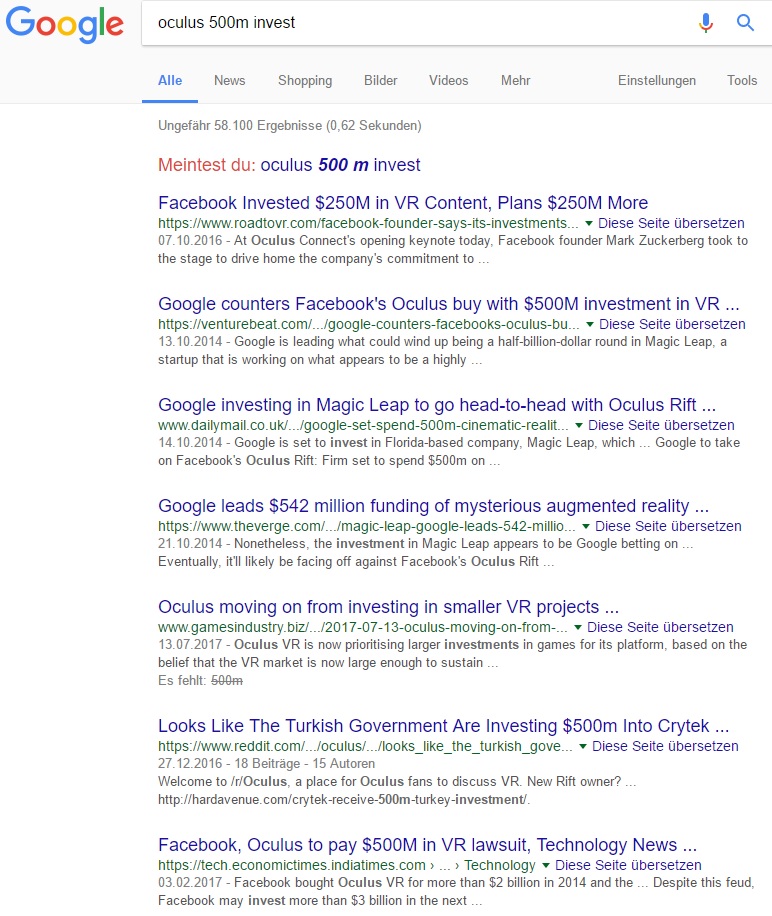Translate the economictimes.indiatimes.com result page

coord(628,866)
